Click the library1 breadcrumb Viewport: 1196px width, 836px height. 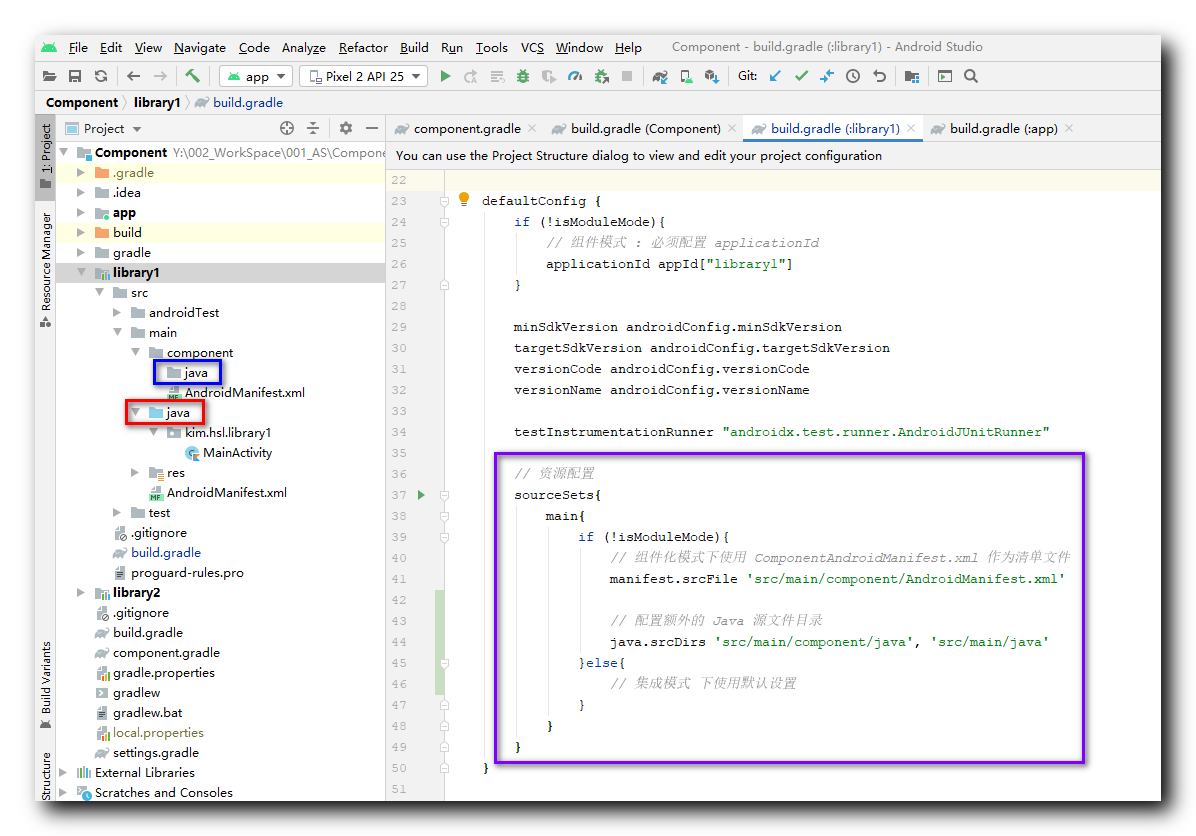pos(157,102)
